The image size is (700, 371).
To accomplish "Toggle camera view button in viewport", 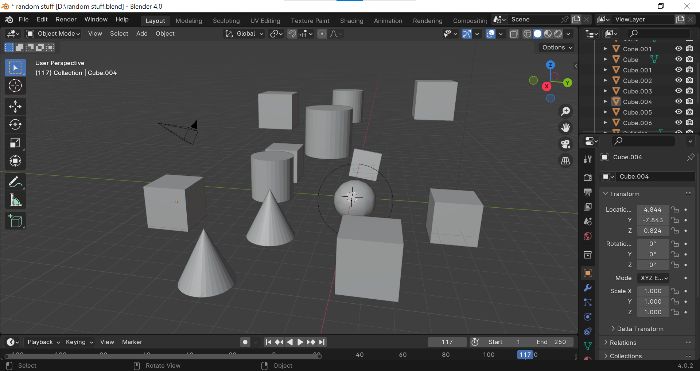I will pyautogui.click(x=565, y=144).
